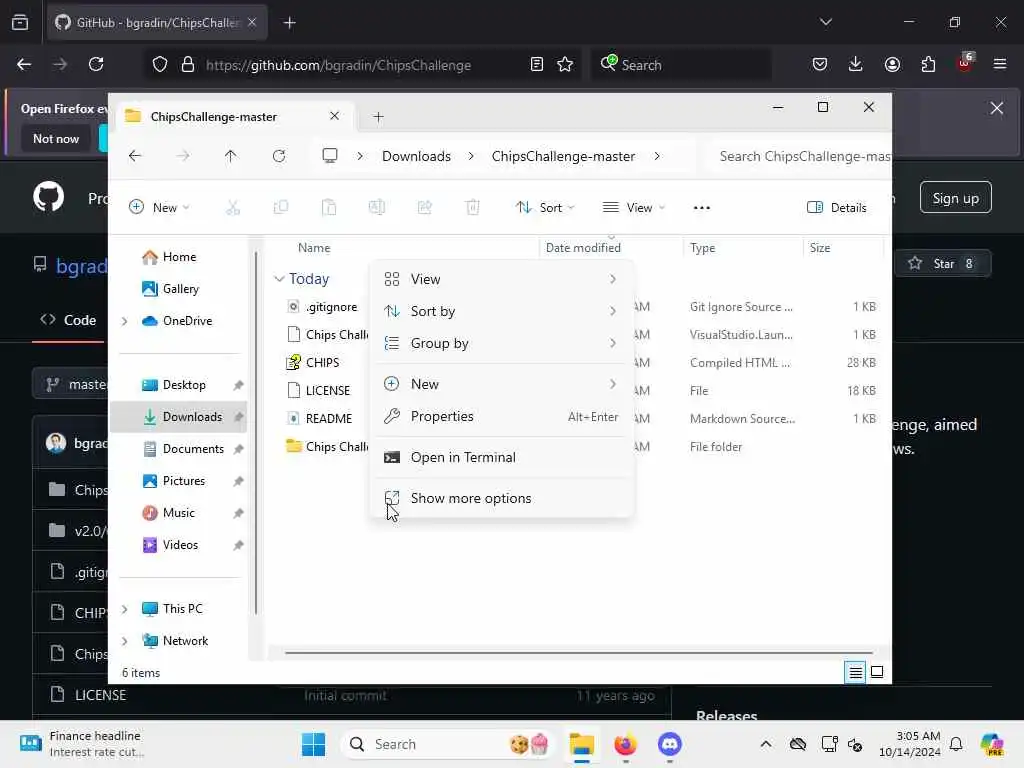
Task: Click the Share icon in Explorer toolbar
Action: (x=424, y=208)
